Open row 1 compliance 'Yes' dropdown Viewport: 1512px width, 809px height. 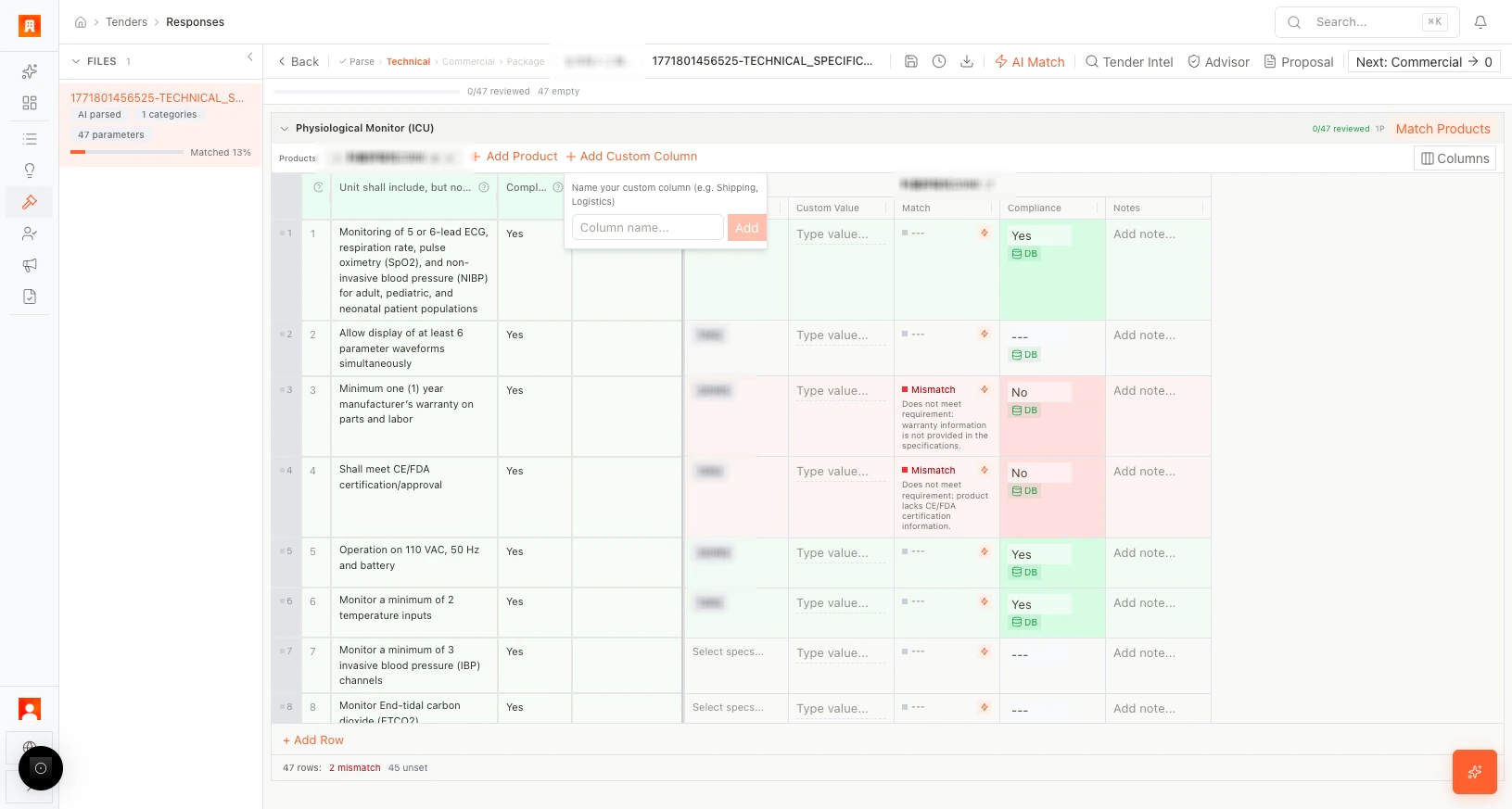(1040, 235)
